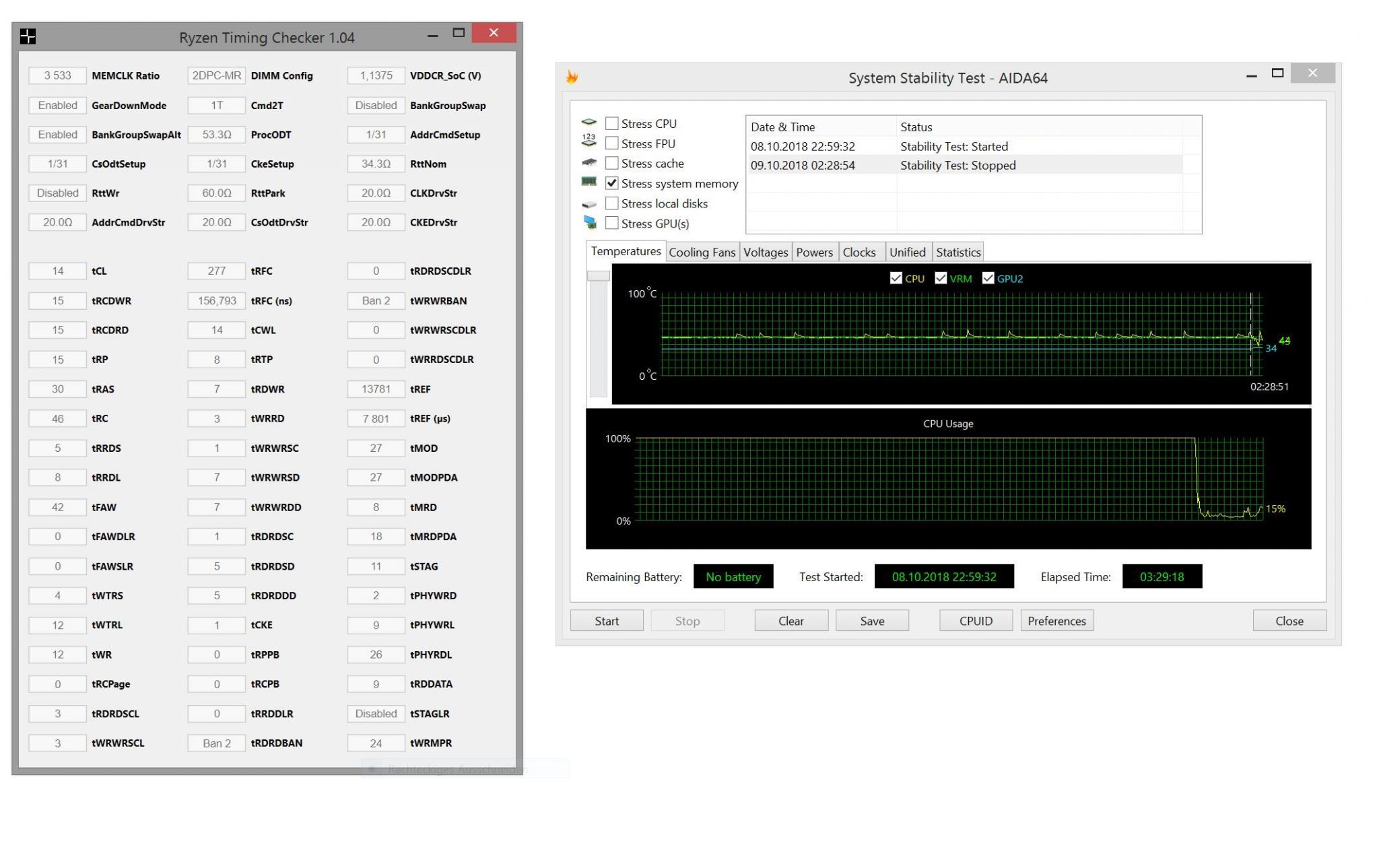This screenshot has height=868, width=1379.
Task: Click the tCL value field 14
Action: [x=57, y=271]
